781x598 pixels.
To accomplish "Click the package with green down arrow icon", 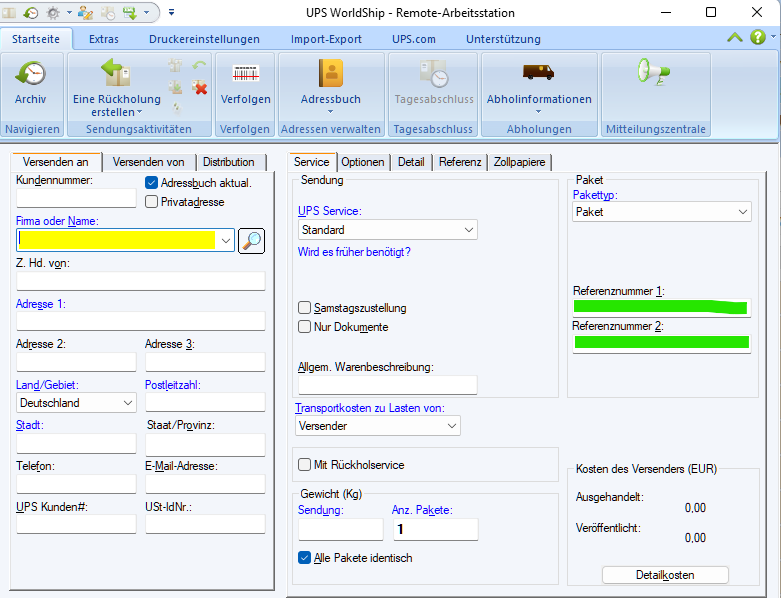I will click(175, 88).
